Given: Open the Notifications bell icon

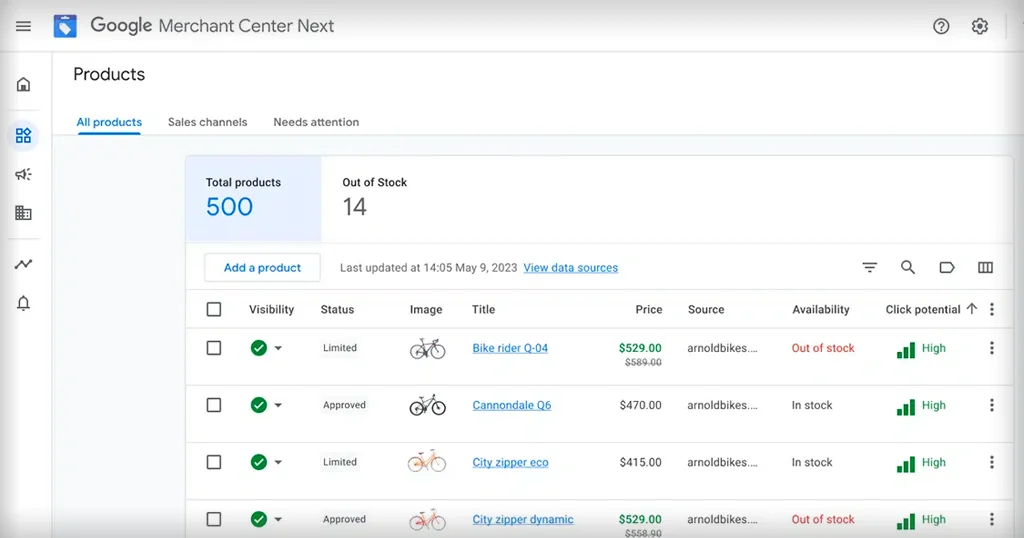Looking at the screenshot, I should pos(23,304).
